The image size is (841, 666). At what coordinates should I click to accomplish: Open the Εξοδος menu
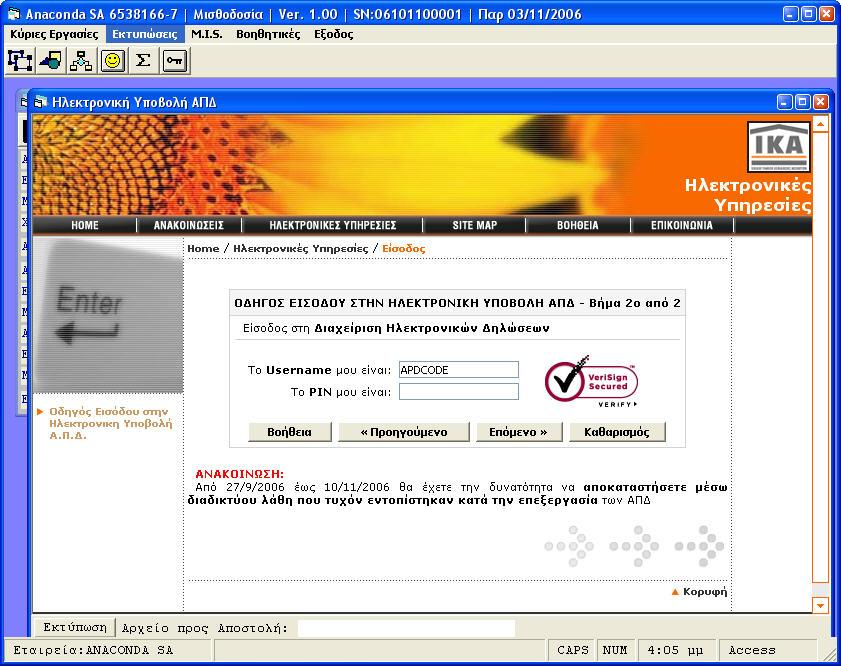coord(334,34)
